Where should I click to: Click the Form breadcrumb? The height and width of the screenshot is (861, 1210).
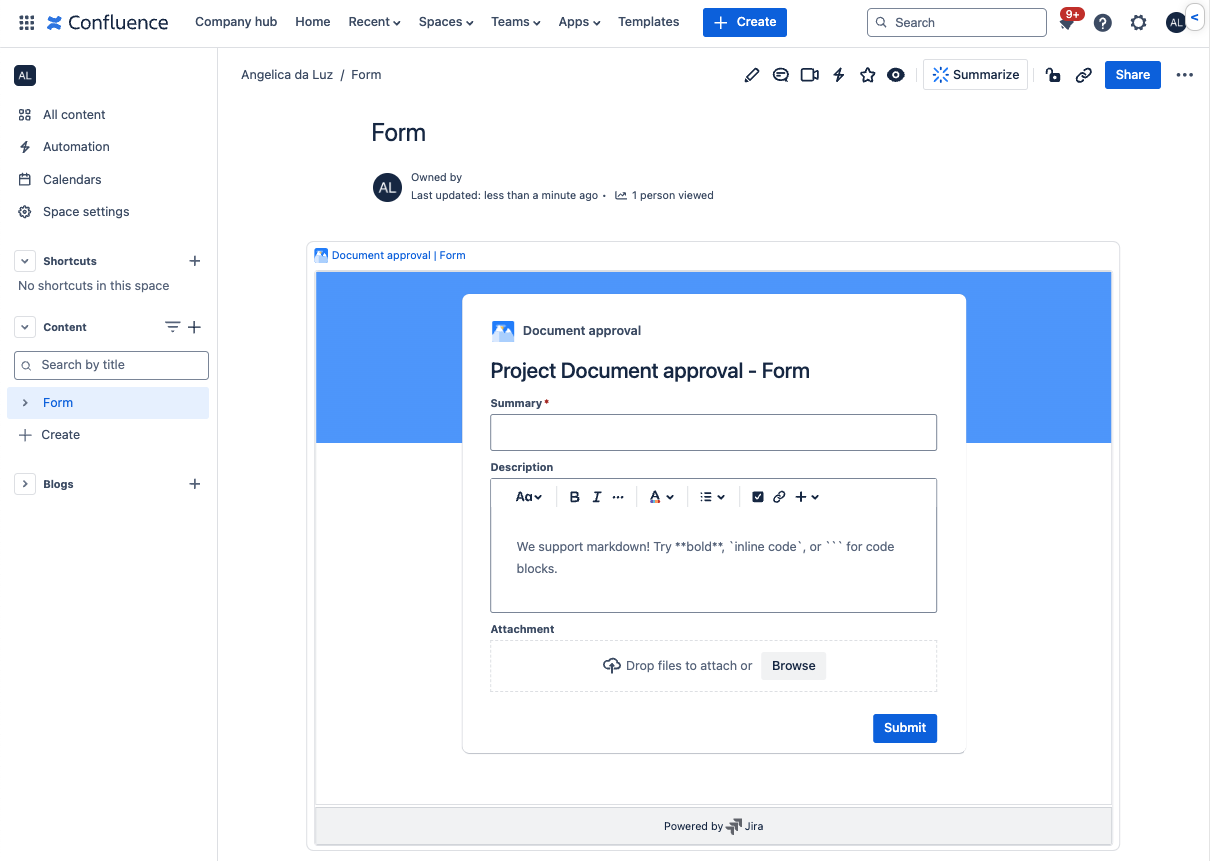pos(366,75)
